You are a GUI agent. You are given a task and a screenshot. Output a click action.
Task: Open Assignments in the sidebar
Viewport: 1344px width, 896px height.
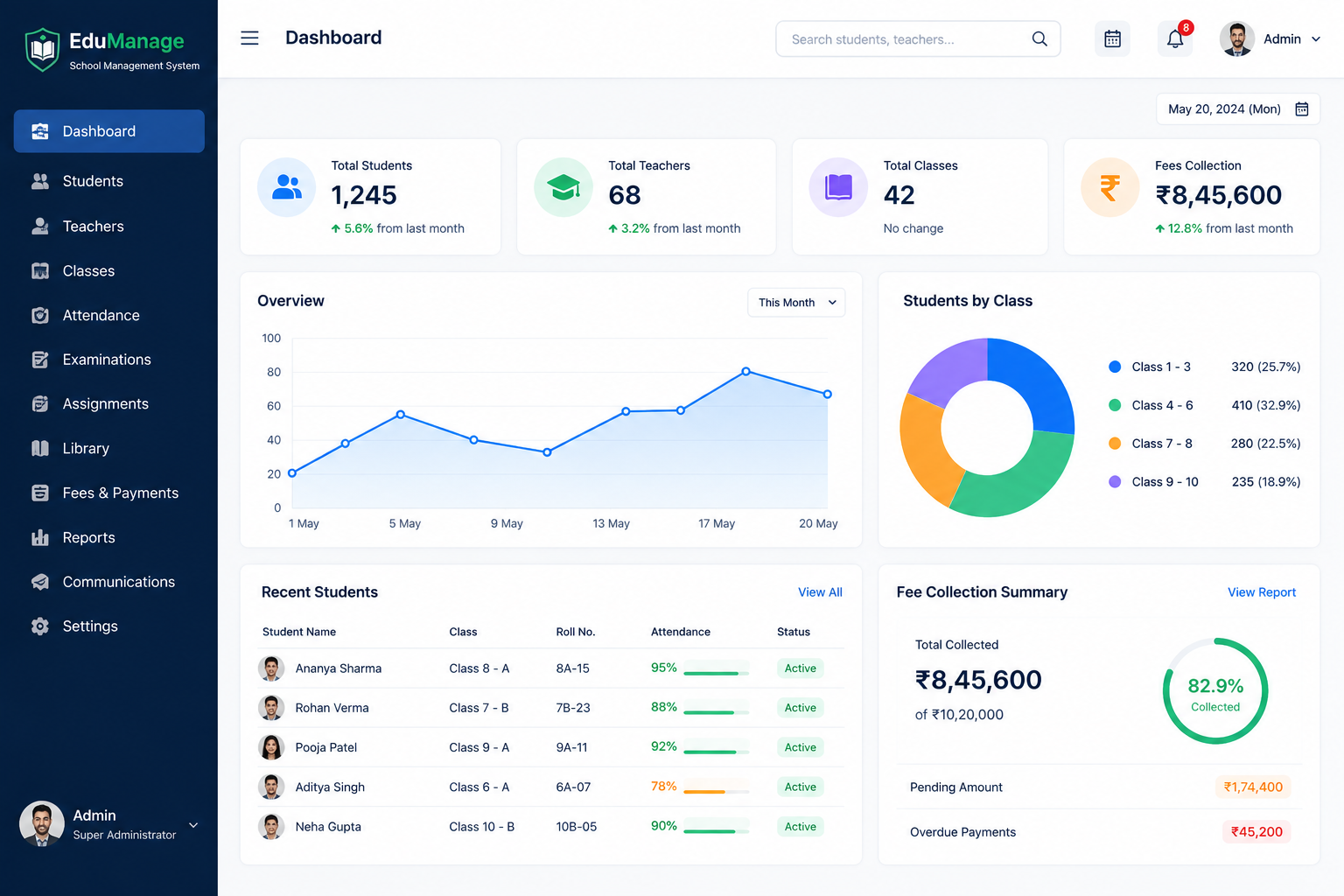(109, 404)
